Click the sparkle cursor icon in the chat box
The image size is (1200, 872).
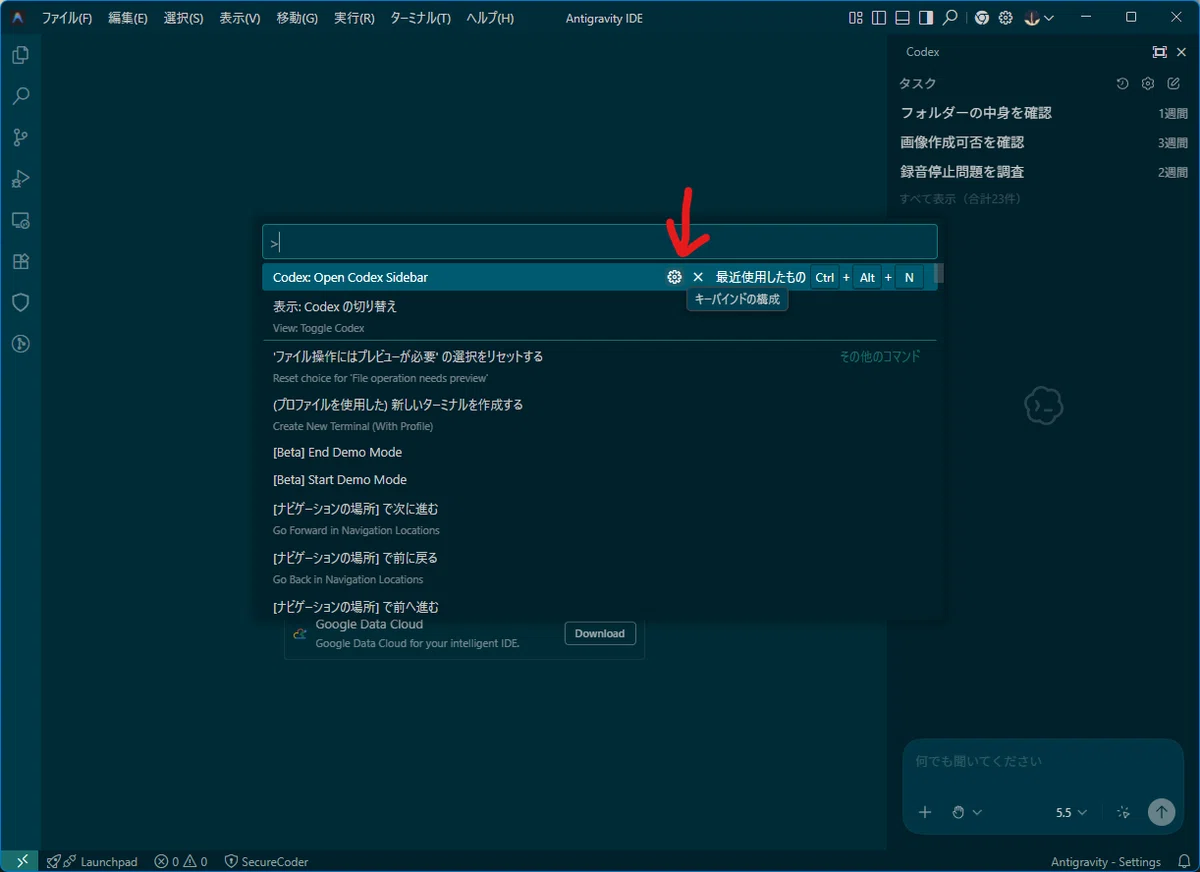point(1123,812)
